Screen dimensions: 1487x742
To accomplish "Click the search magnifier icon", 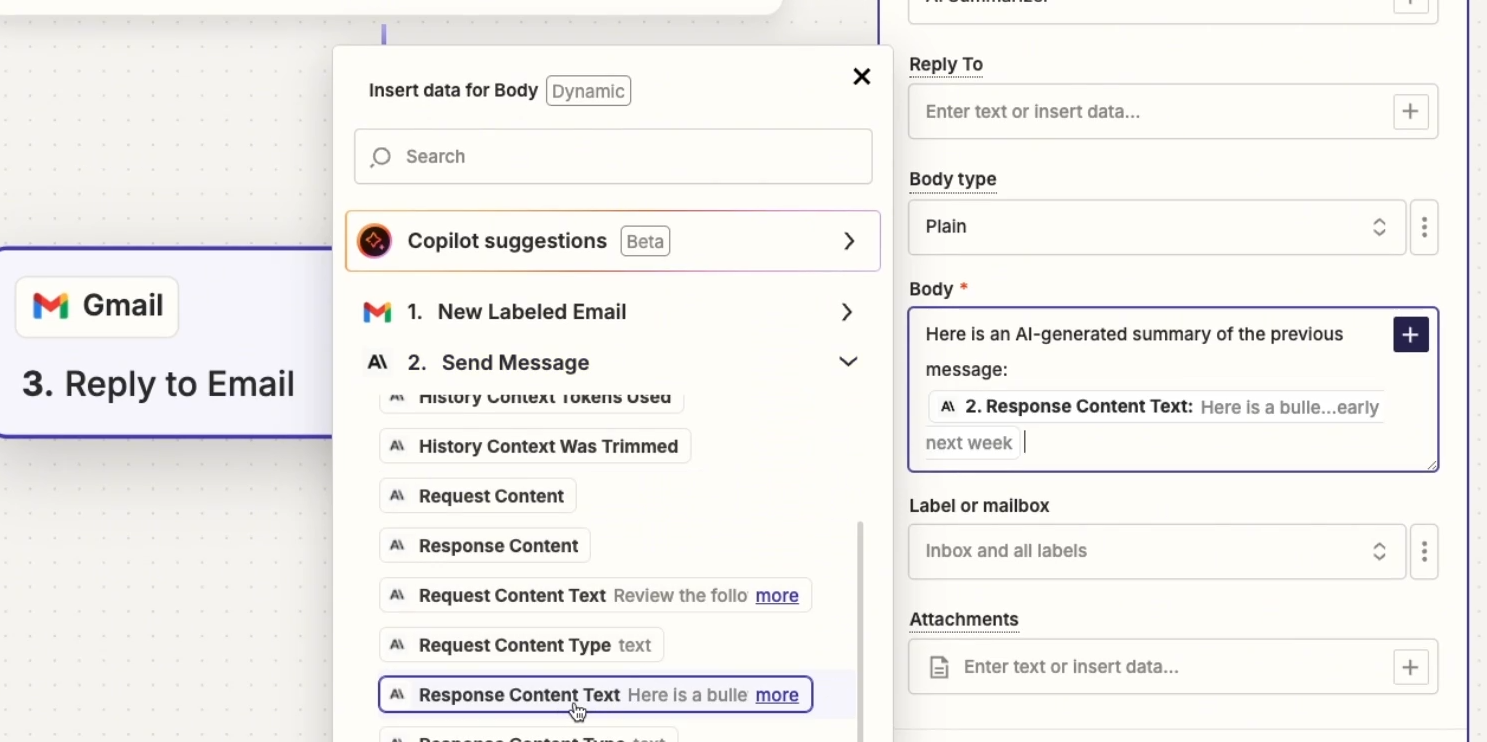I will point(381,157).
